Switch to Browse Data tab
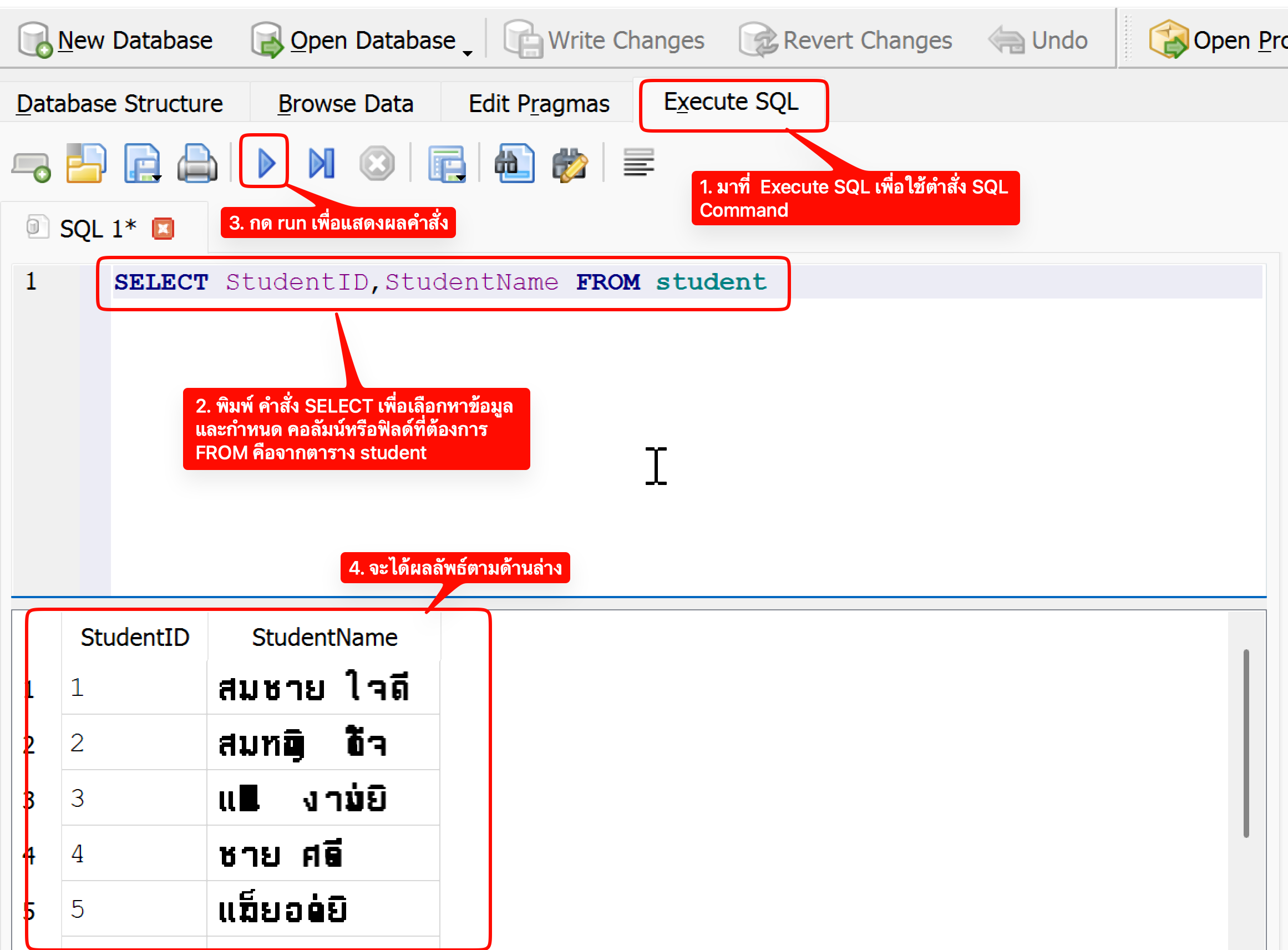The width and height of the screenshot is (1288, 950). [346, 104]
